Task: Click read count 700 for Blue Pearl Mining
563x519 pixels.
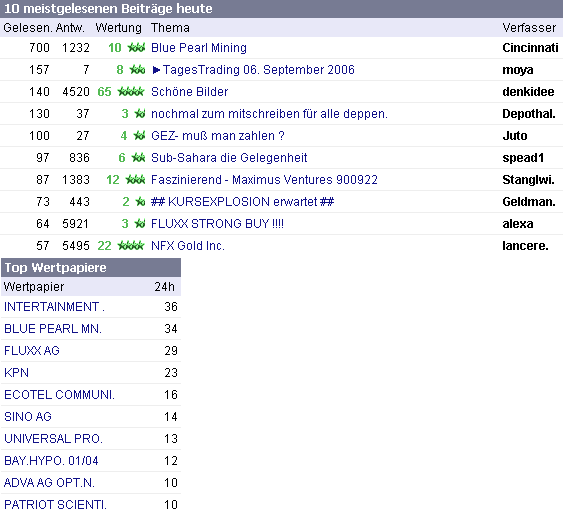Action: [x=39, y=47]
